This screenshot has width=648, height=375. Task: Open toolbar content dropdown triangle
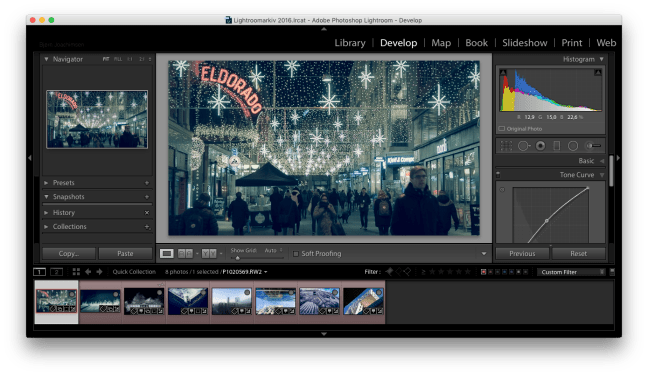pyautogui.click(x=484, y=253)
